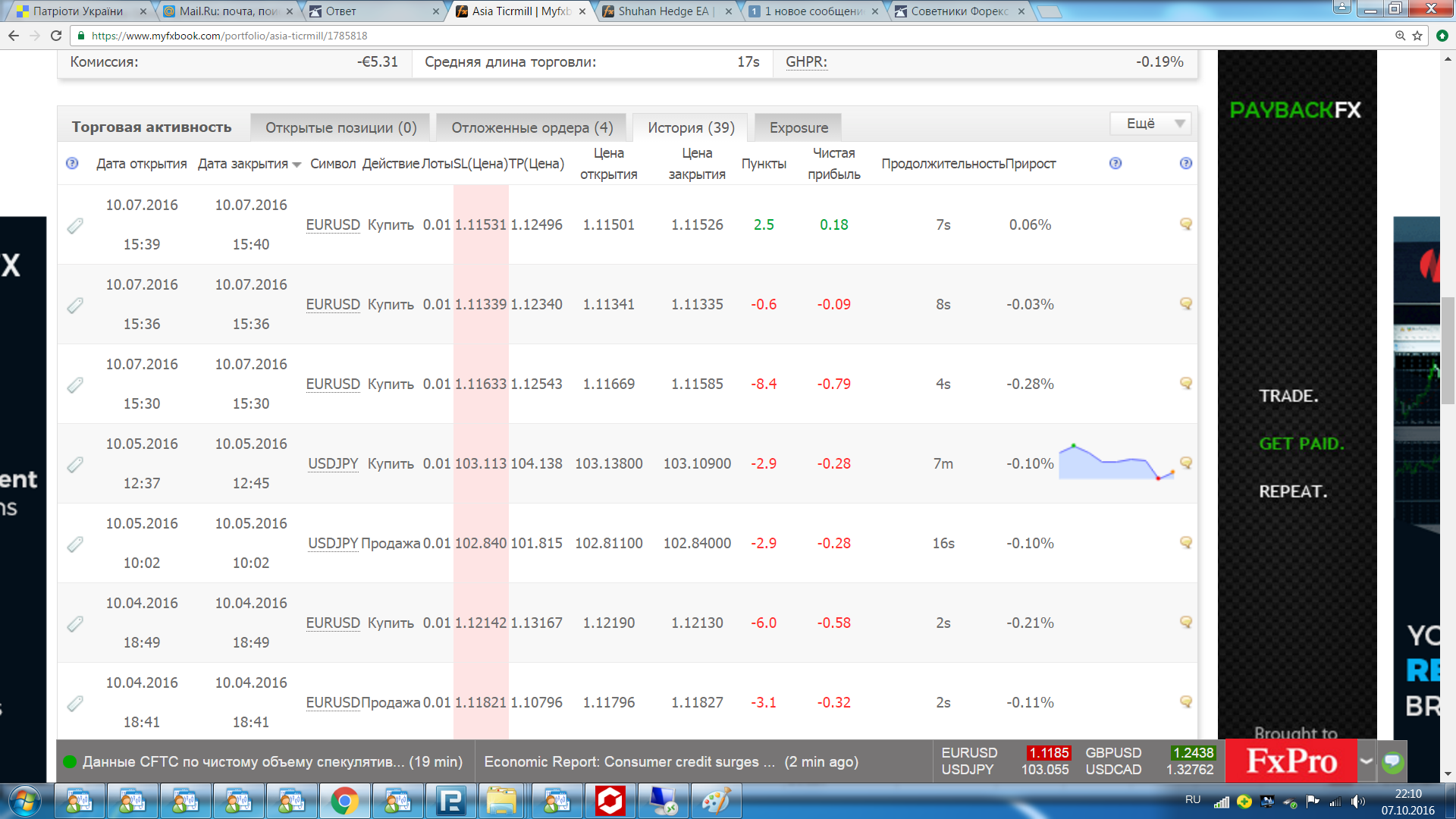Viewport: 1456px width, 819px height.
Task: Open the comment bubble for the 16s USDJPY trade
Action: click(1186, 542)
